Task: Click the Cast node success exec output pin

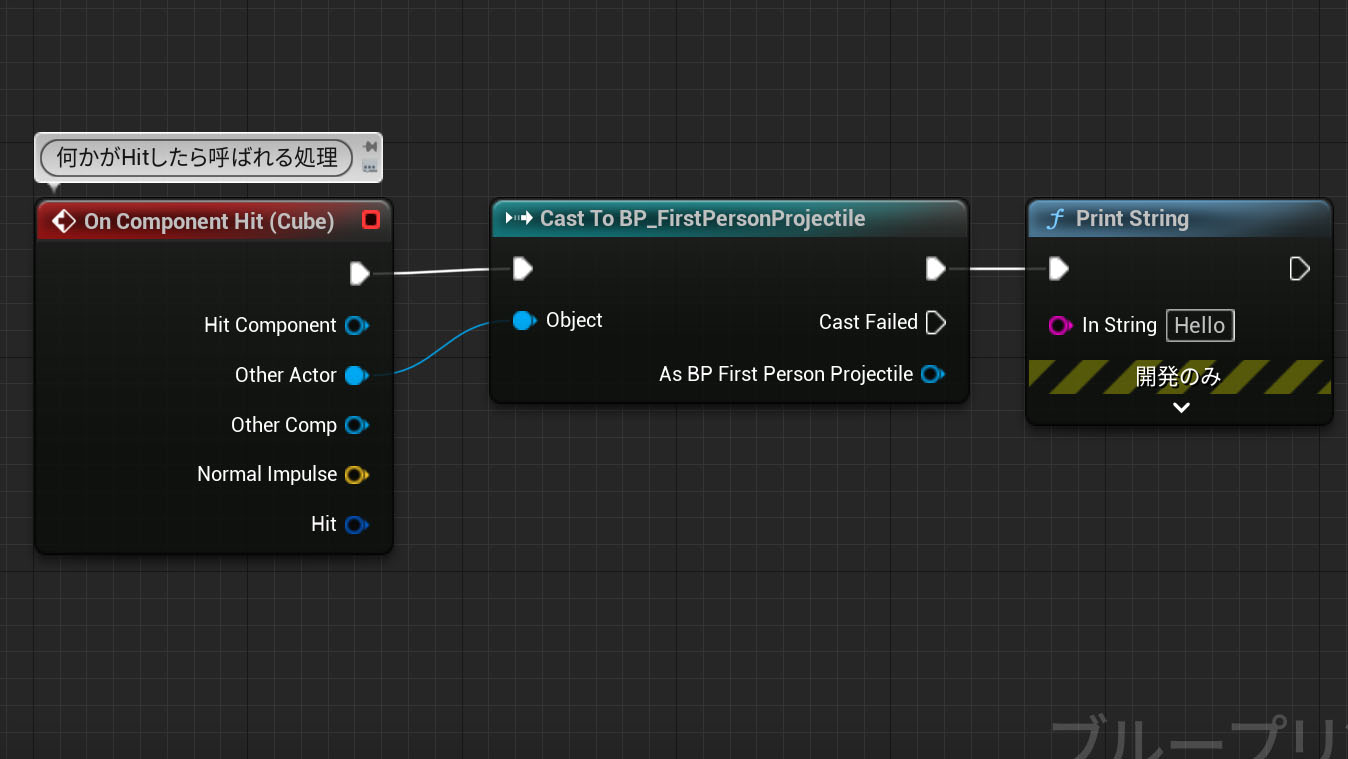Action: (x=935, y=268)
